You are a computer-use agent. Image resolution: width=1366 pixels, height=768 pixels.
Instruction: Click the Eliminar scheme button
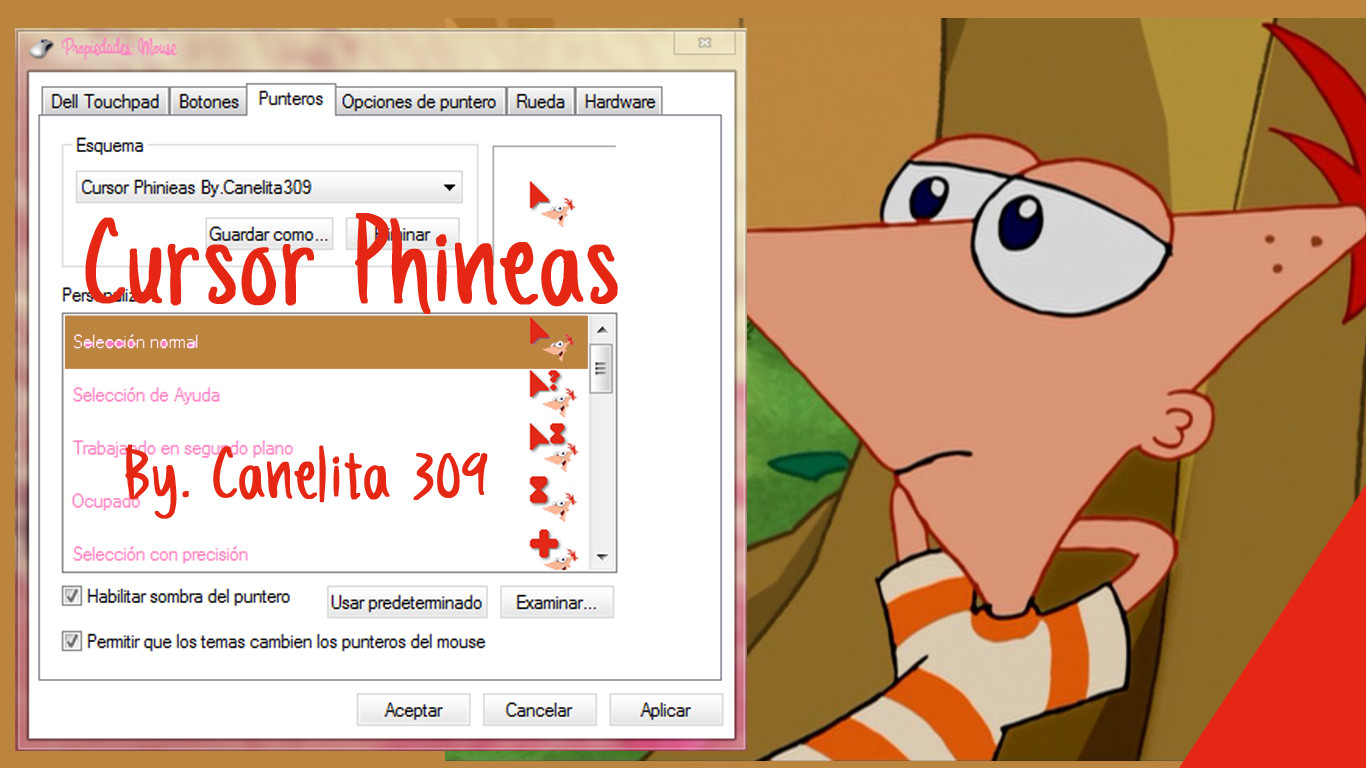tap(402, 234)
